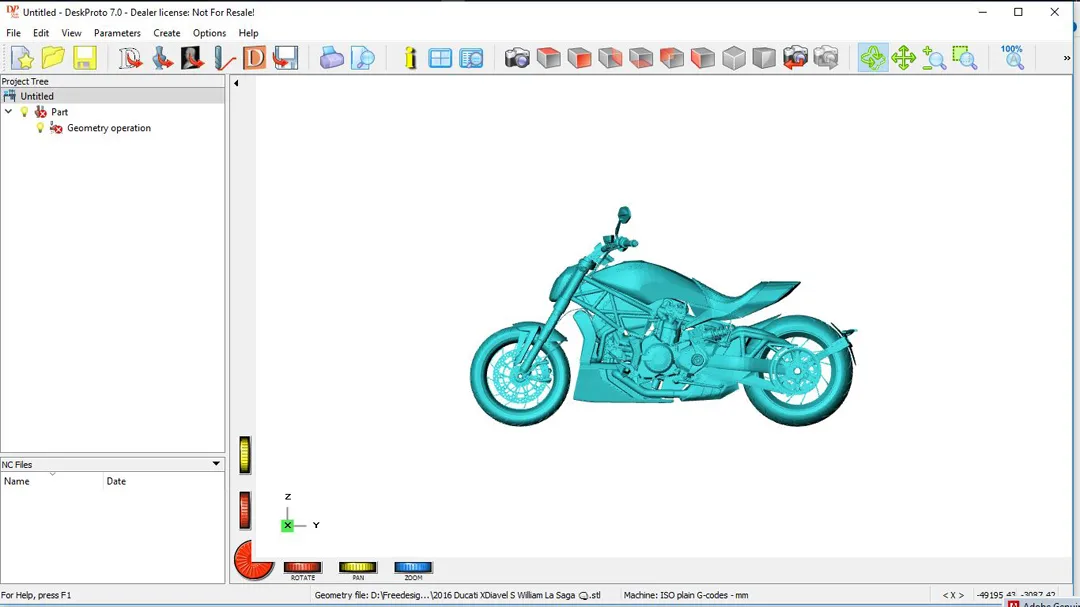Screen dimensions: 1080x607
Task: Collapse the Part tree node
Action: (8, 112)
